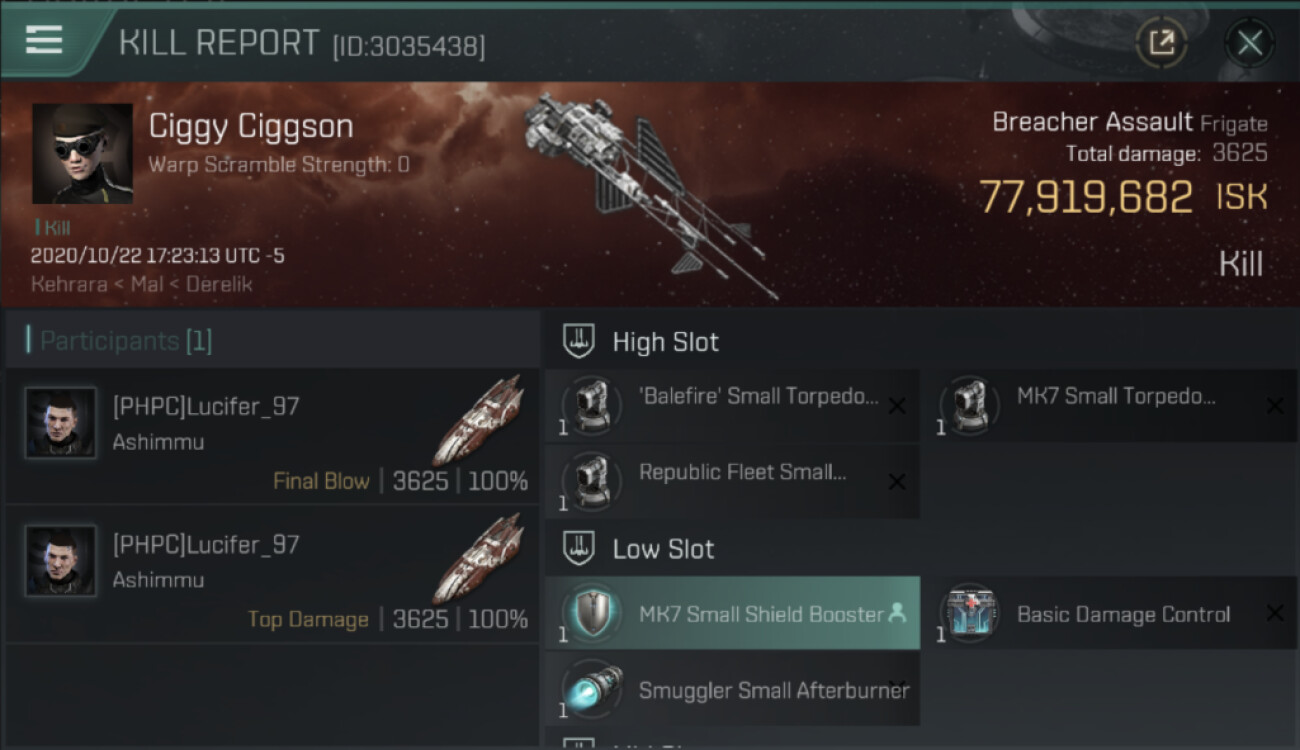1300x750 pixels.
Task: Select the MK7 Small Torpedo module icon
Action: click(x=969, y=404)
